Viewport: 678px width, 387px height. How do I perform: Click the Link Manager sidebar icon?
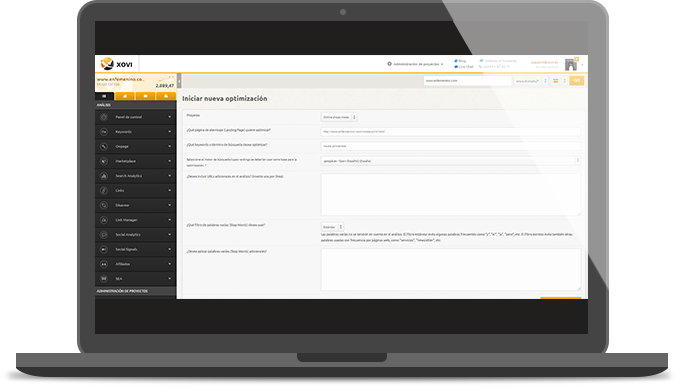click(x=104, y=220)
